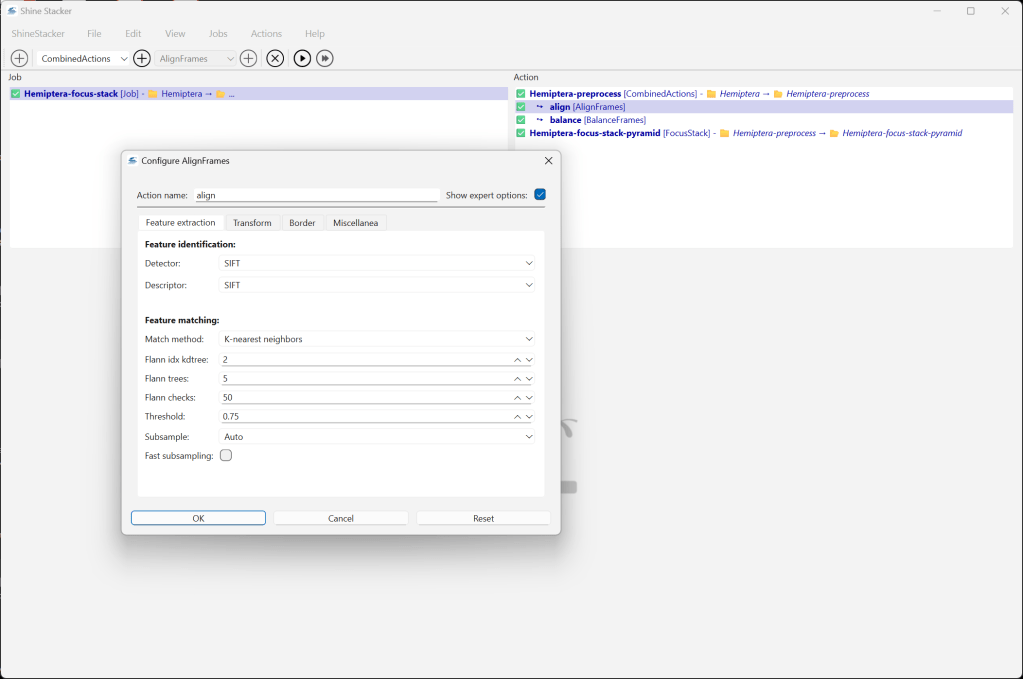Screen dimensions: 1023x679
Task: Increase the Flann trees value
Action: [518, 379]
